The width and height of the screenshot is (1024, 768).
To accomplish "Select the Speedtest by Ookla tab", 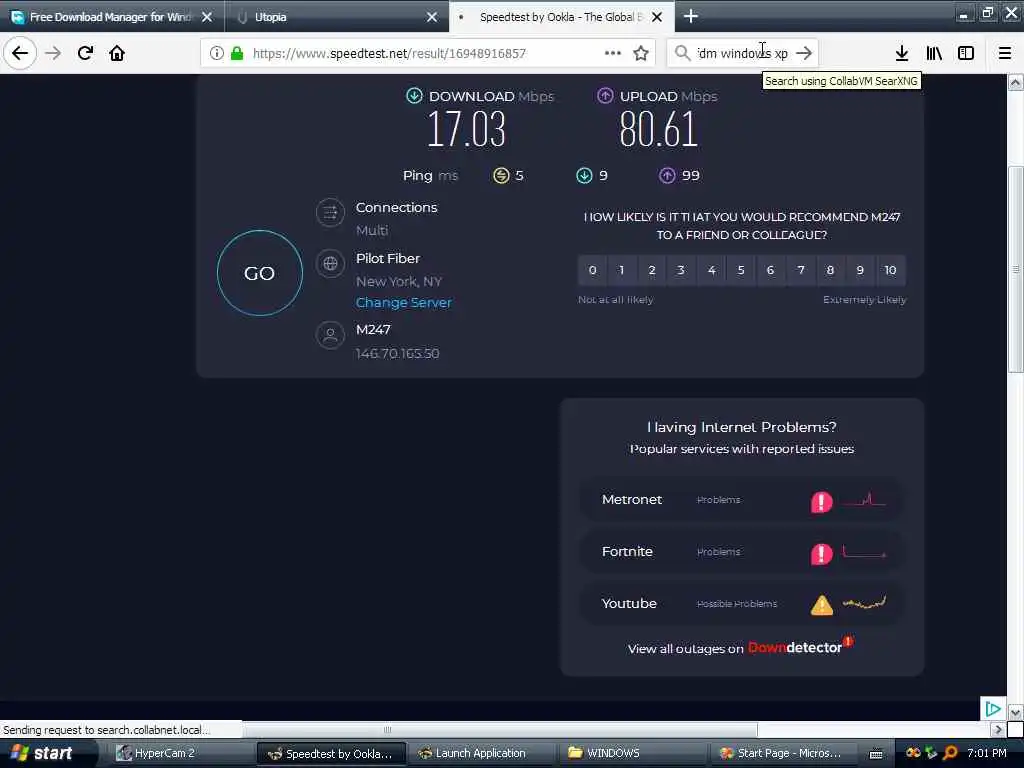I will click(x=561, y=17).
